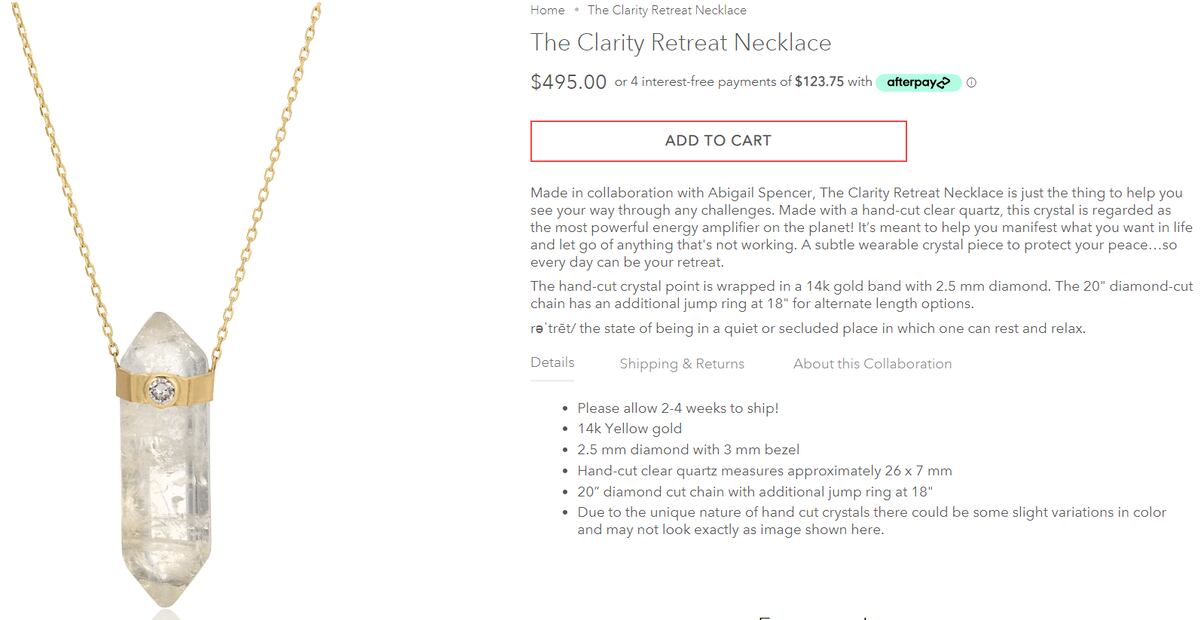Viewport: 1204px width, 620px height.
Task: Click the Abigail Spencer description paragraph
Action: 862,227
